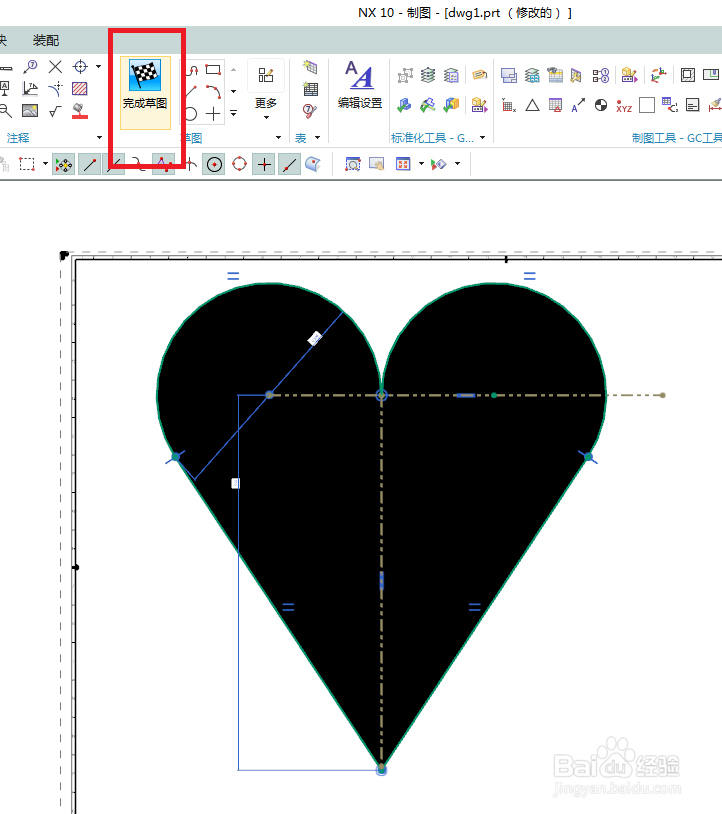Toggle the point on face snap option

click(312, 164)
